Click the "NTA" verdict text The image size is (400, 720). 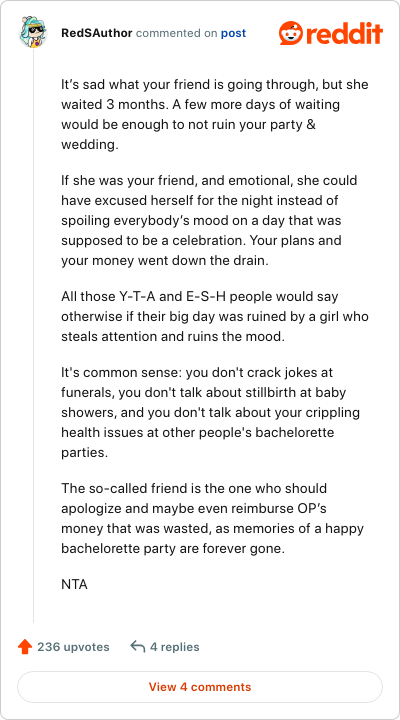coord(74,585)
